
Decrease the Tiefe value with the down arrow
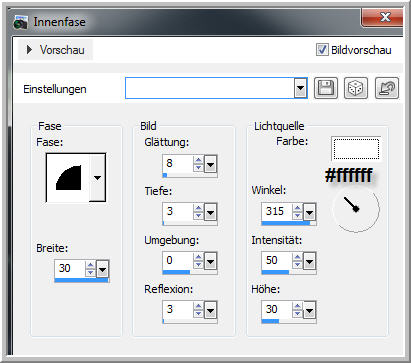198,216
